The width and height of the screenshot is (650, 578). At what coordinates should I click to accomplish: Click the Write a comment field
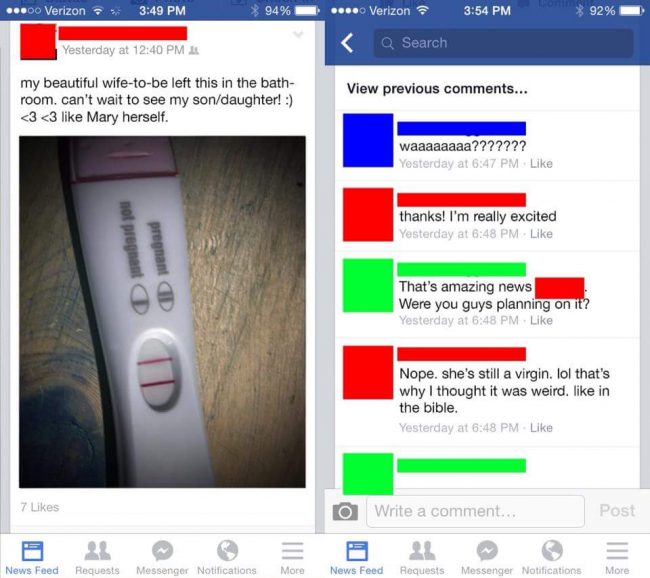click(x=475, y=511)
